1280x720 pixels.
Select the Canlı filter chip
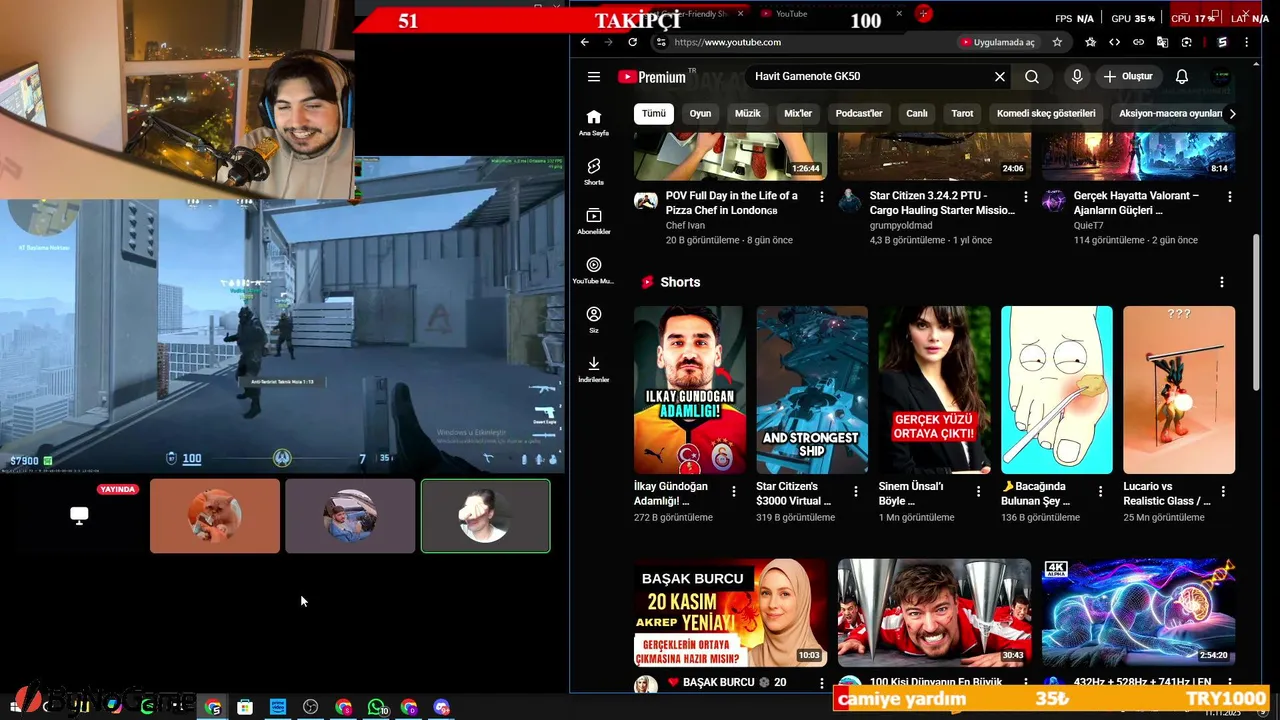coord(917,113)
